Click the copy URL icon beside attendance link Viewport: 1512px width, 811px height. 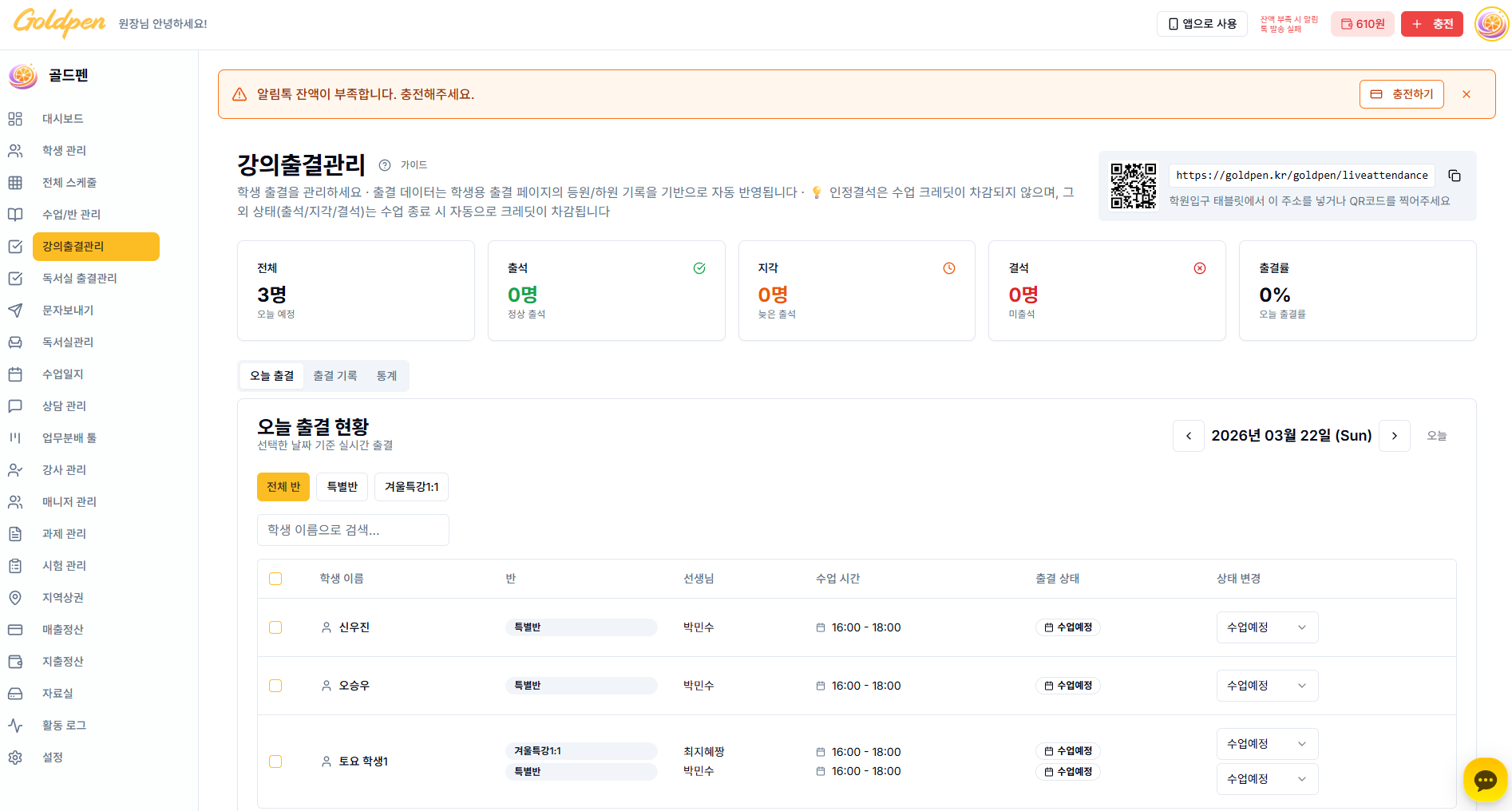(1455, 176)
